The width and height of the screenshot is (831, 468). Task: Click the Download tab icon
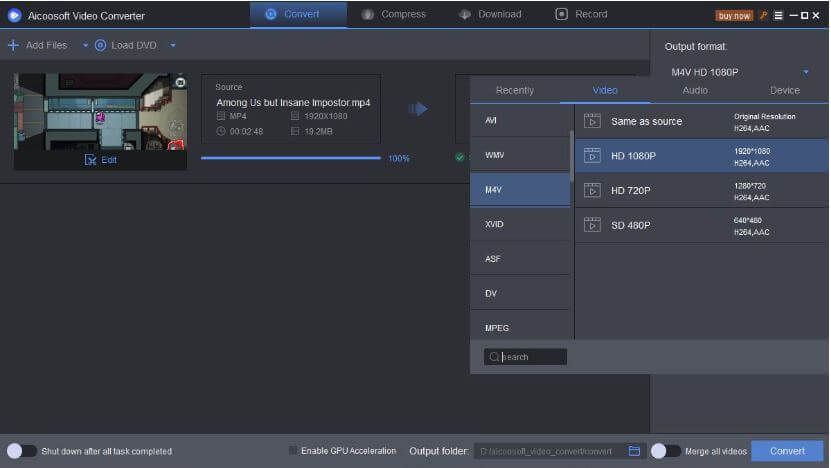pos(465,14)
